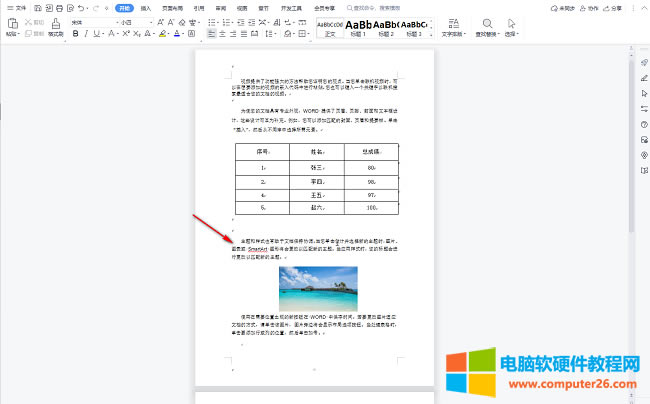This screenshot has height=404, width=650.
Task: Click the Format Painter brush icon
Action: [55, 22]
